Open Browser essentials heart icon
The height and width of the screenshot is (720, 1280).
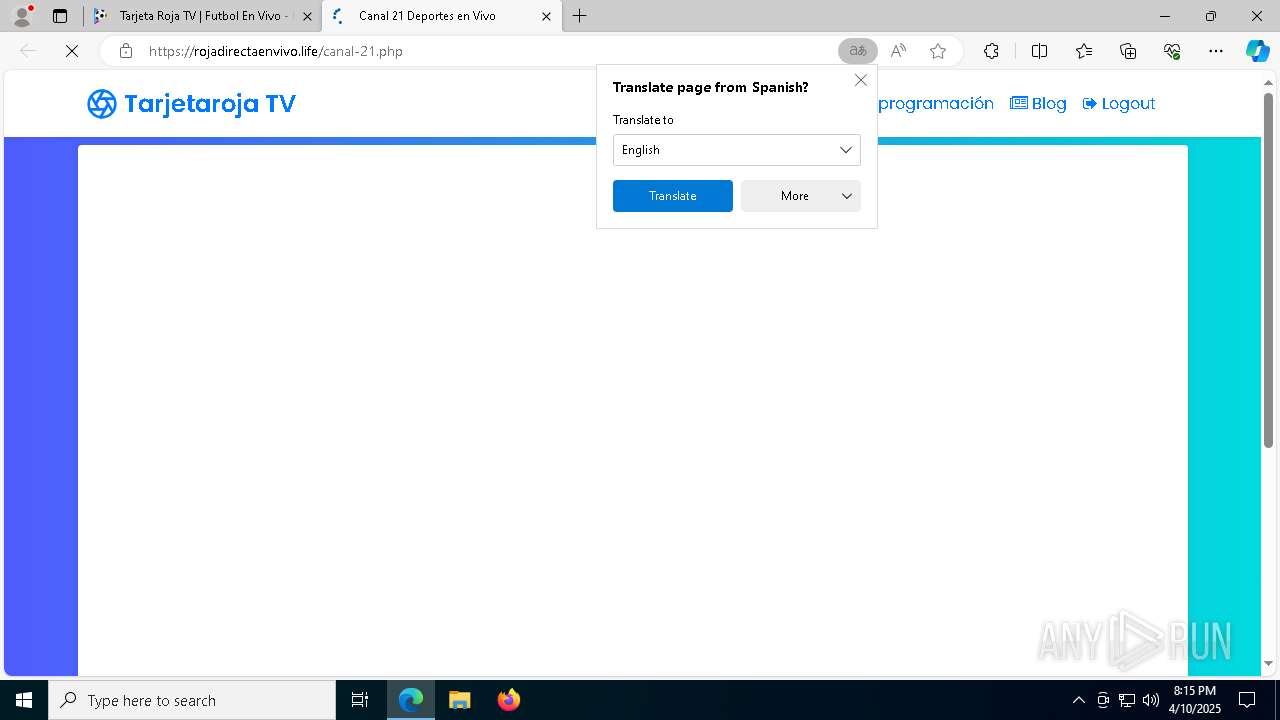click(1172, 51)
